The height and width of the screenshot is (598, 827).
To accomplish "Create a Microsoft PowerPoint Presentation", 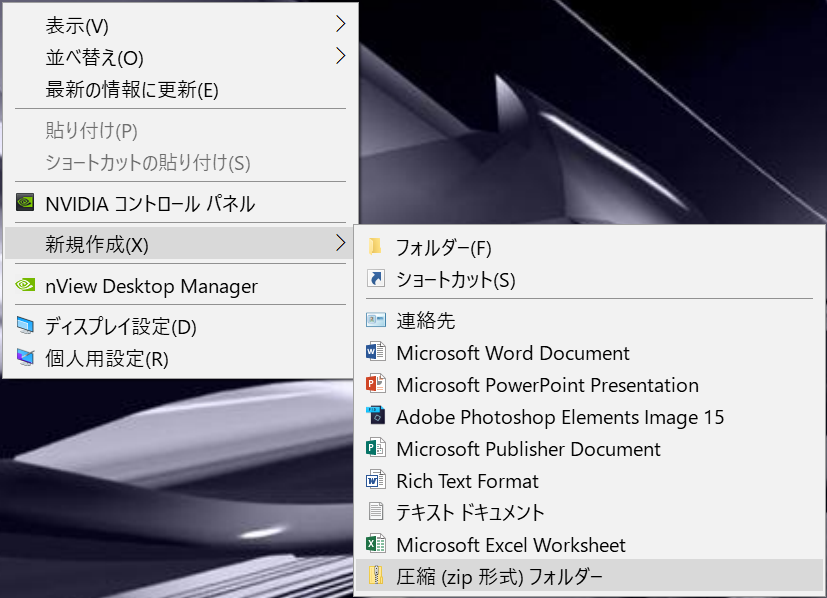I will click(590, 384).
